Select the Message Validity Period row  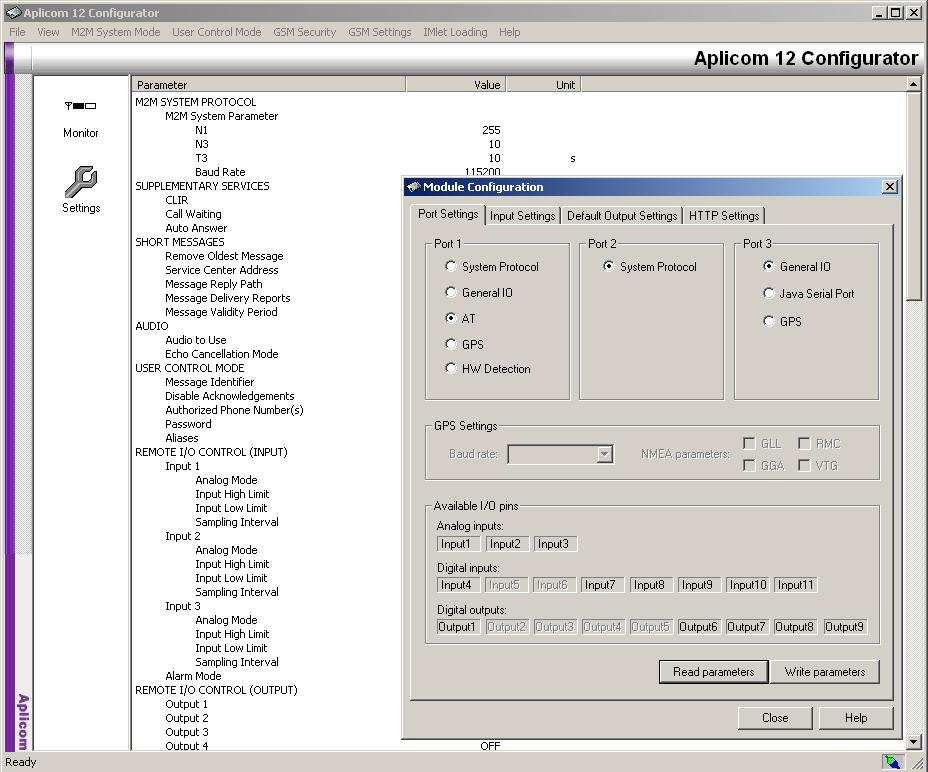point(221,312)
